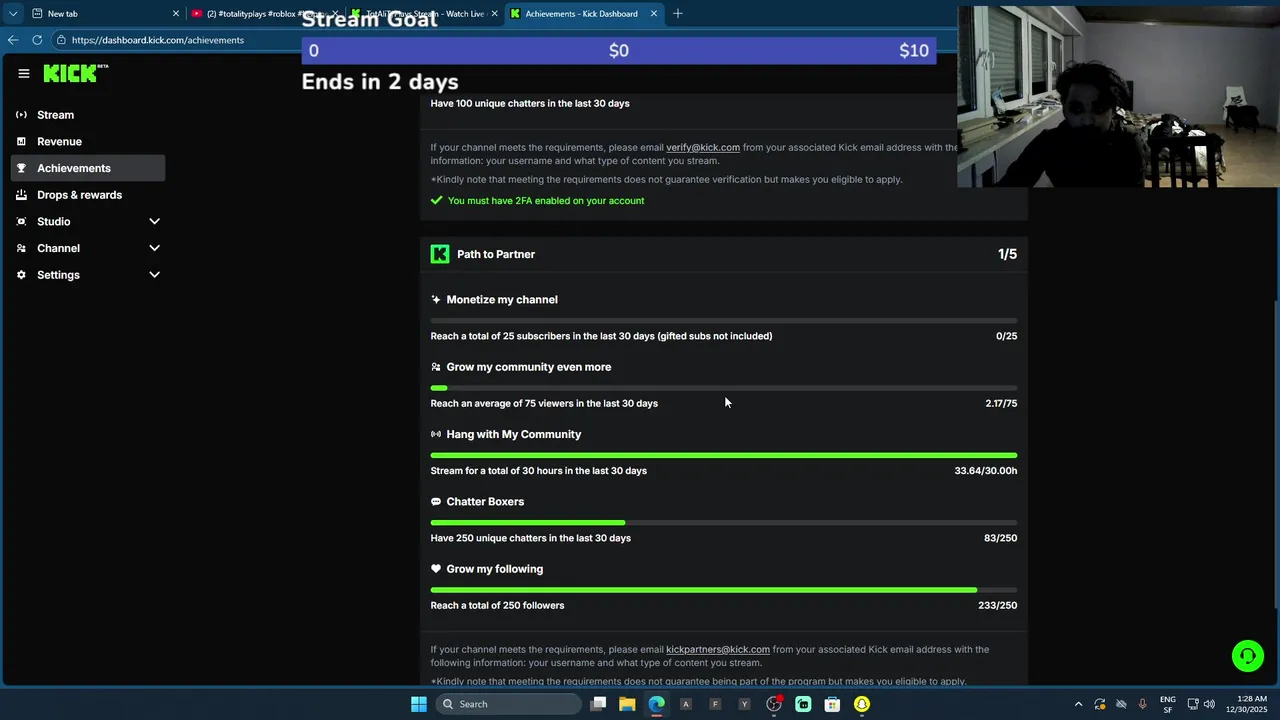Click the Achievements trophy icon
This screenshot has height=720, width=1280.
21,168
